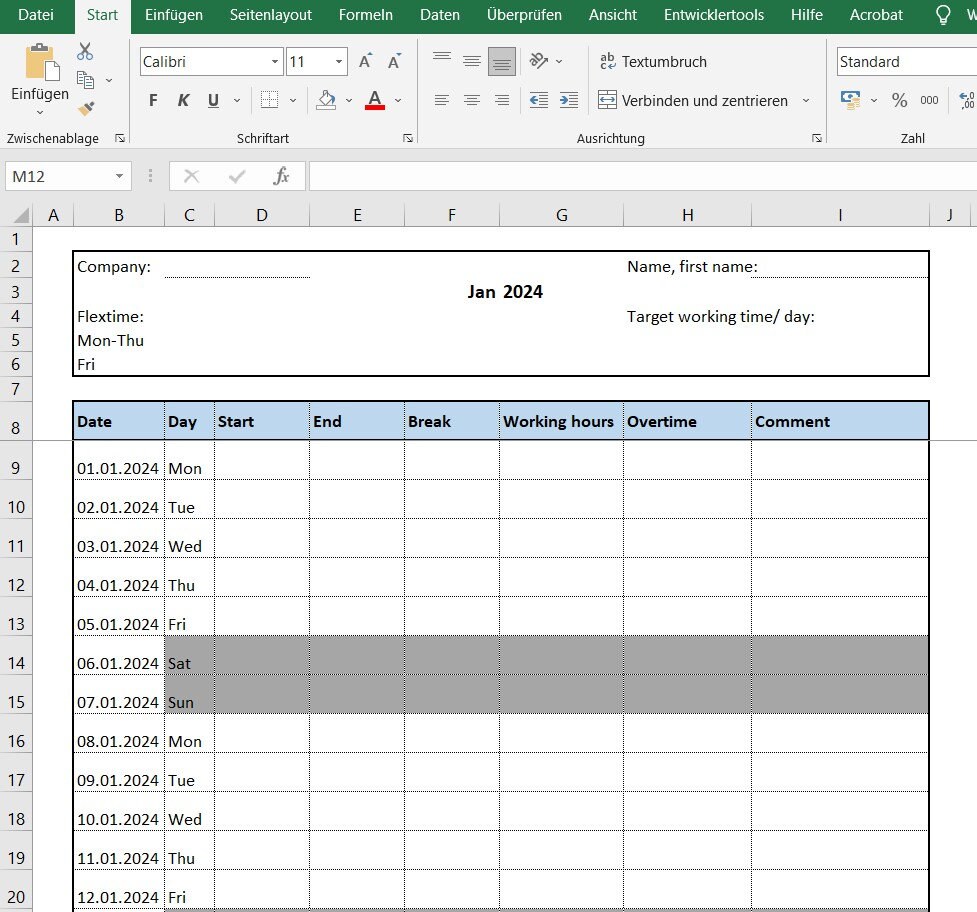Expand the font color dropdown arrow

tap(398, 100)
